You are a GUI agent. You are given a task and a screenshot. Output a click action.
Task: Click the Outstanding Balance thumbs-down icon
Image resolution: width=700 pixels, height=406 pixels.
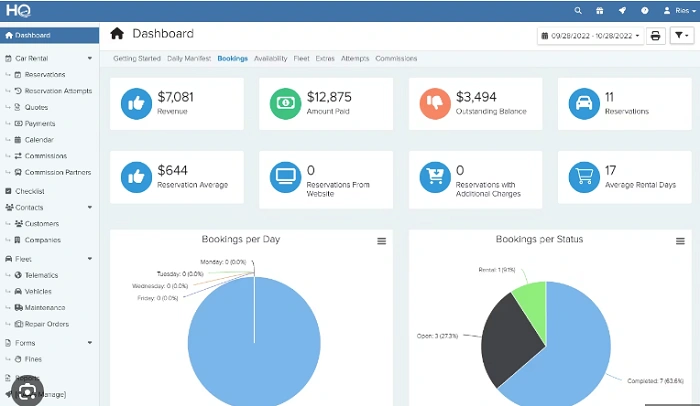[434, 102]
